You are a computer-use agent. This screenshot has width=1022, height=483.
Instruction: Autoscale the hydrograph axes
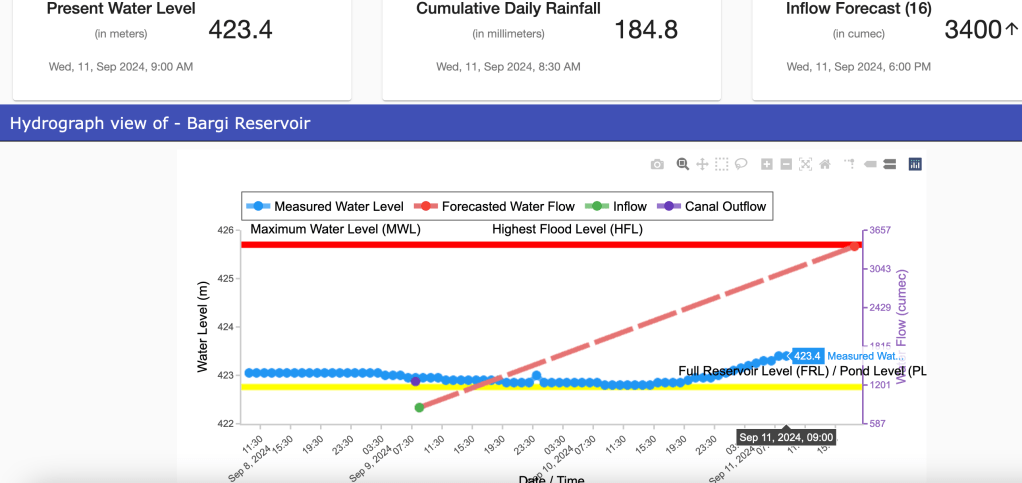(x=805, y=164)
